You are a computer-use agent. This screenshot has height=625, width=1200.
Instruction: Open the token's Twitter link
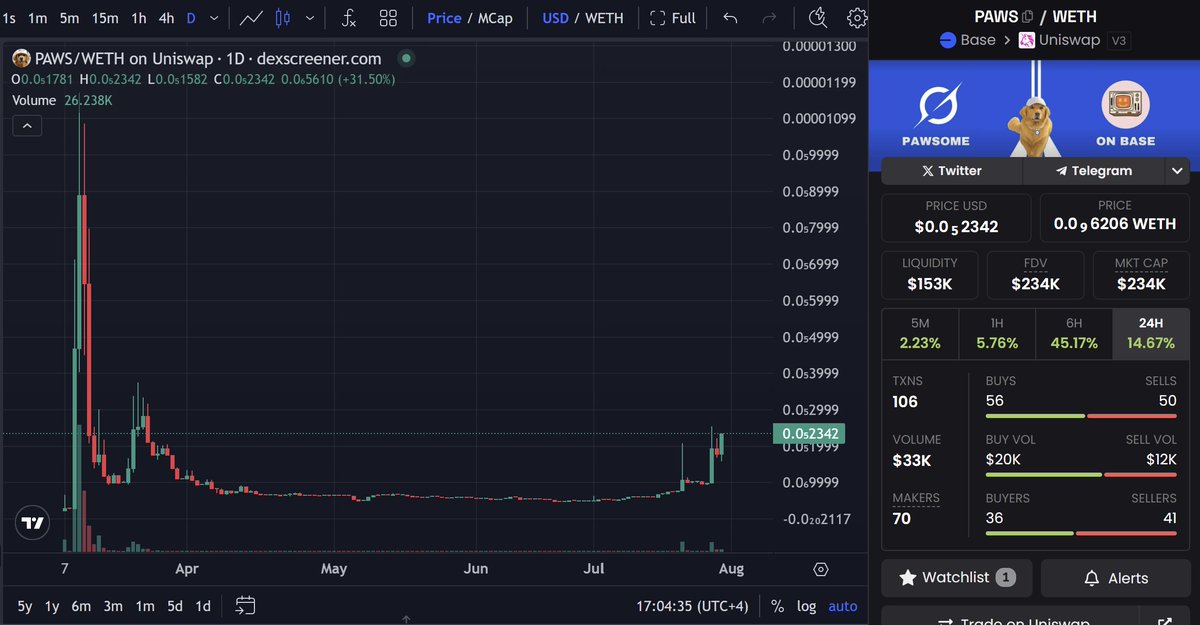952,171
